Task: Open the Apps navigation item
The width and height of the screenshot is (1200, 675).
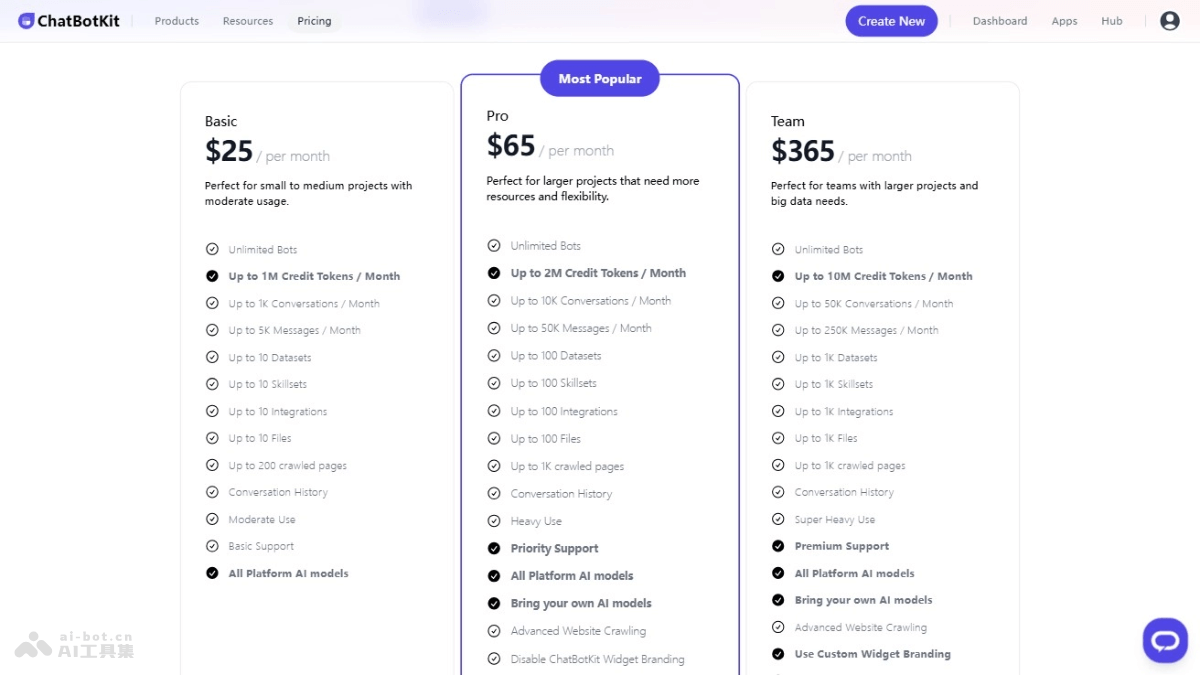Action: [1064, 21]
